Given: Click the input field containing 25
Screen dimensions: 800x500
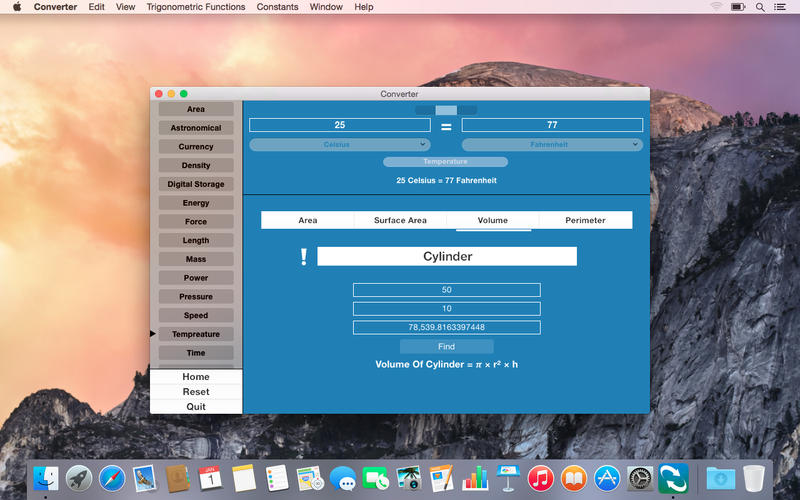Looking at the screenshot, I should (340, 125).
